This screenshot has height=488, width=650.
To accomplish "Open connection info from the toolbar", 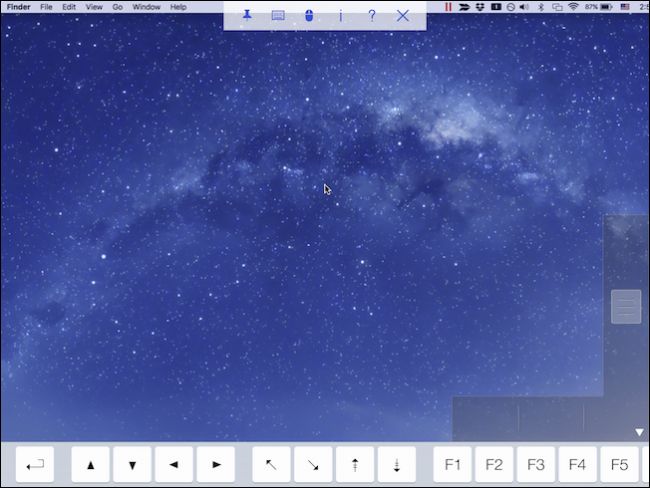I will [x=340, y=15].
